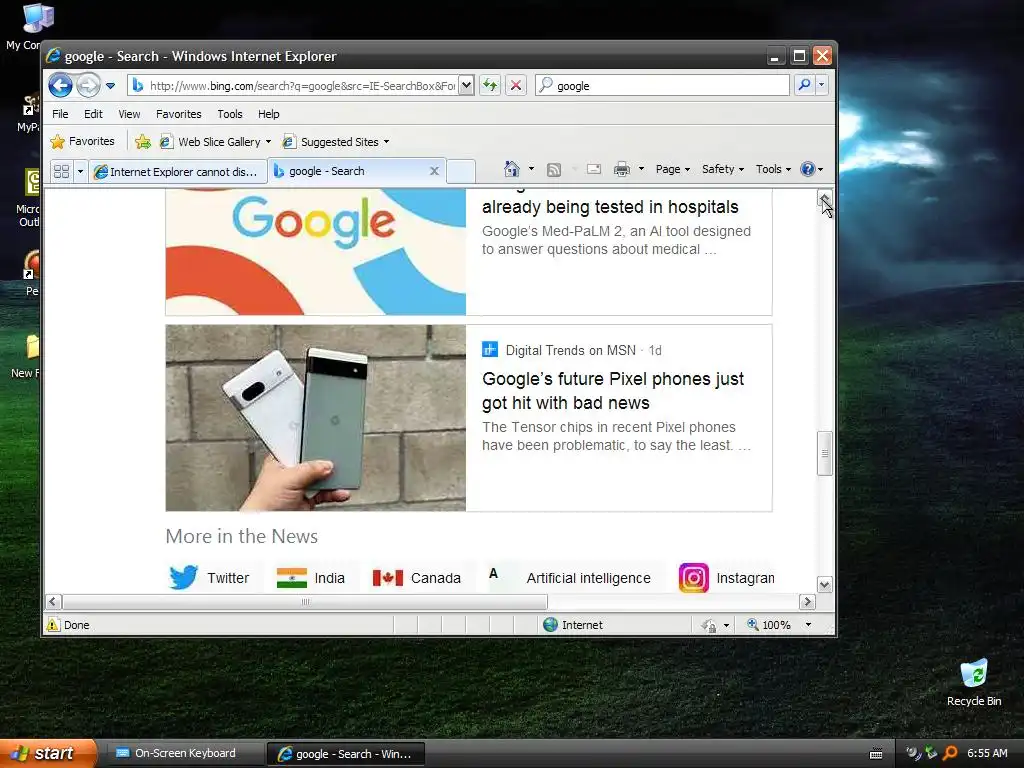Select the India news topic

coord(310,578)
